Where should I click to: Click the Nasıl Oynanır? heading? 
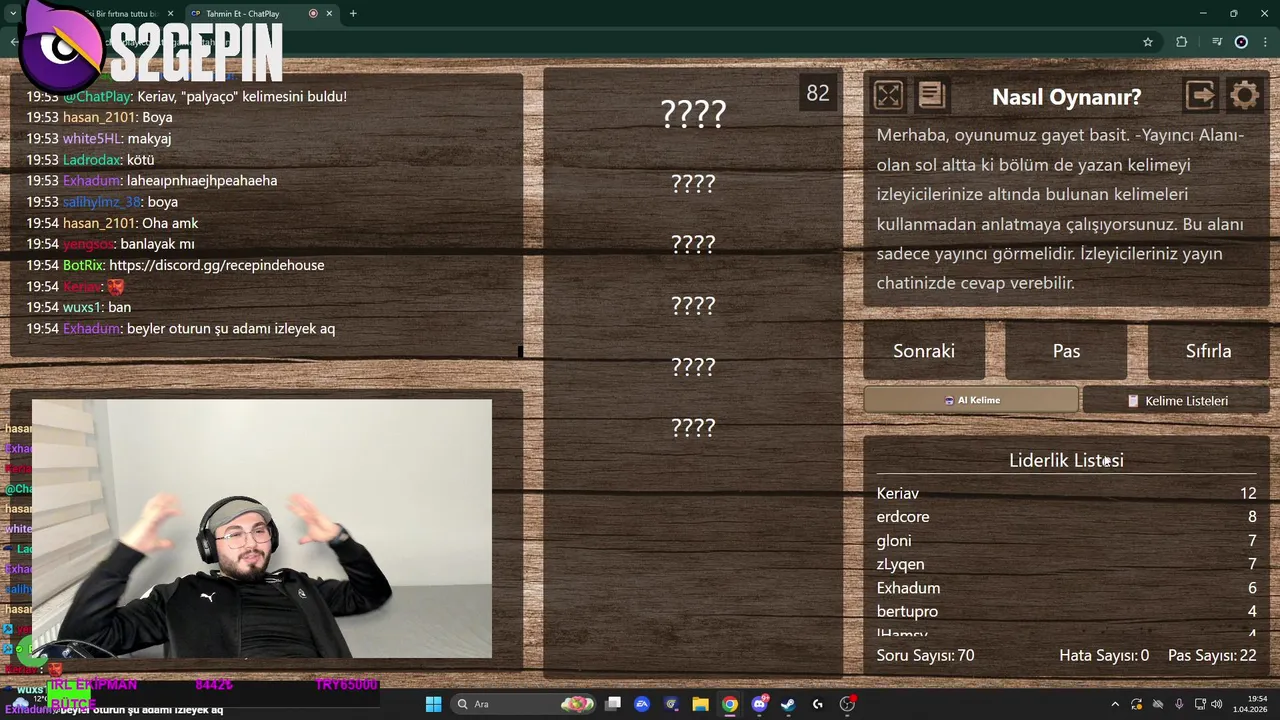coord(1066,97)
